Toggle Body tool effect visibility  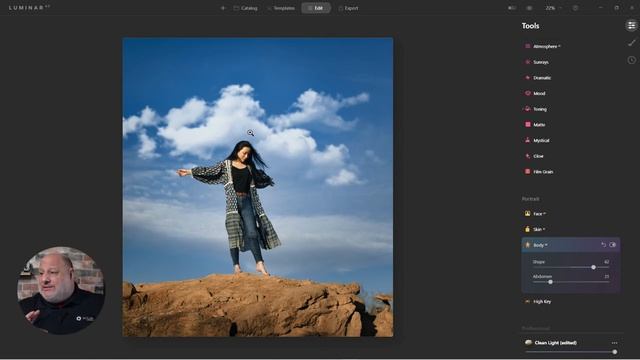click(x=613, y=244)
